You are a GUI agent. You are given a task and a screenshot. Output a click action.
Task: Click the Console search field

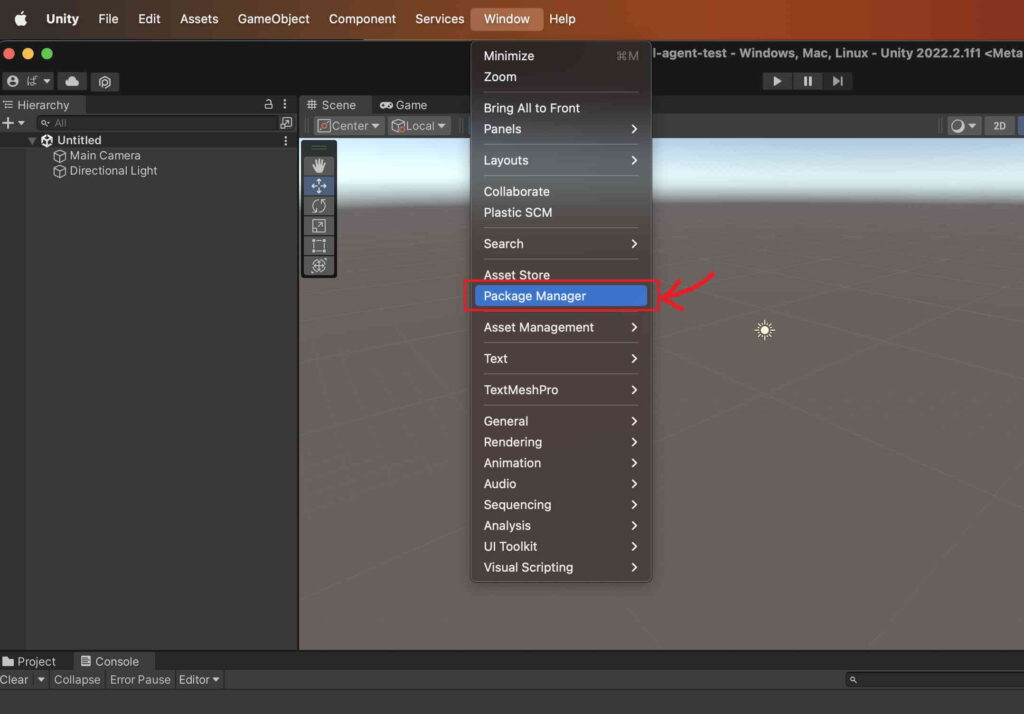click(x=934, y=679)
